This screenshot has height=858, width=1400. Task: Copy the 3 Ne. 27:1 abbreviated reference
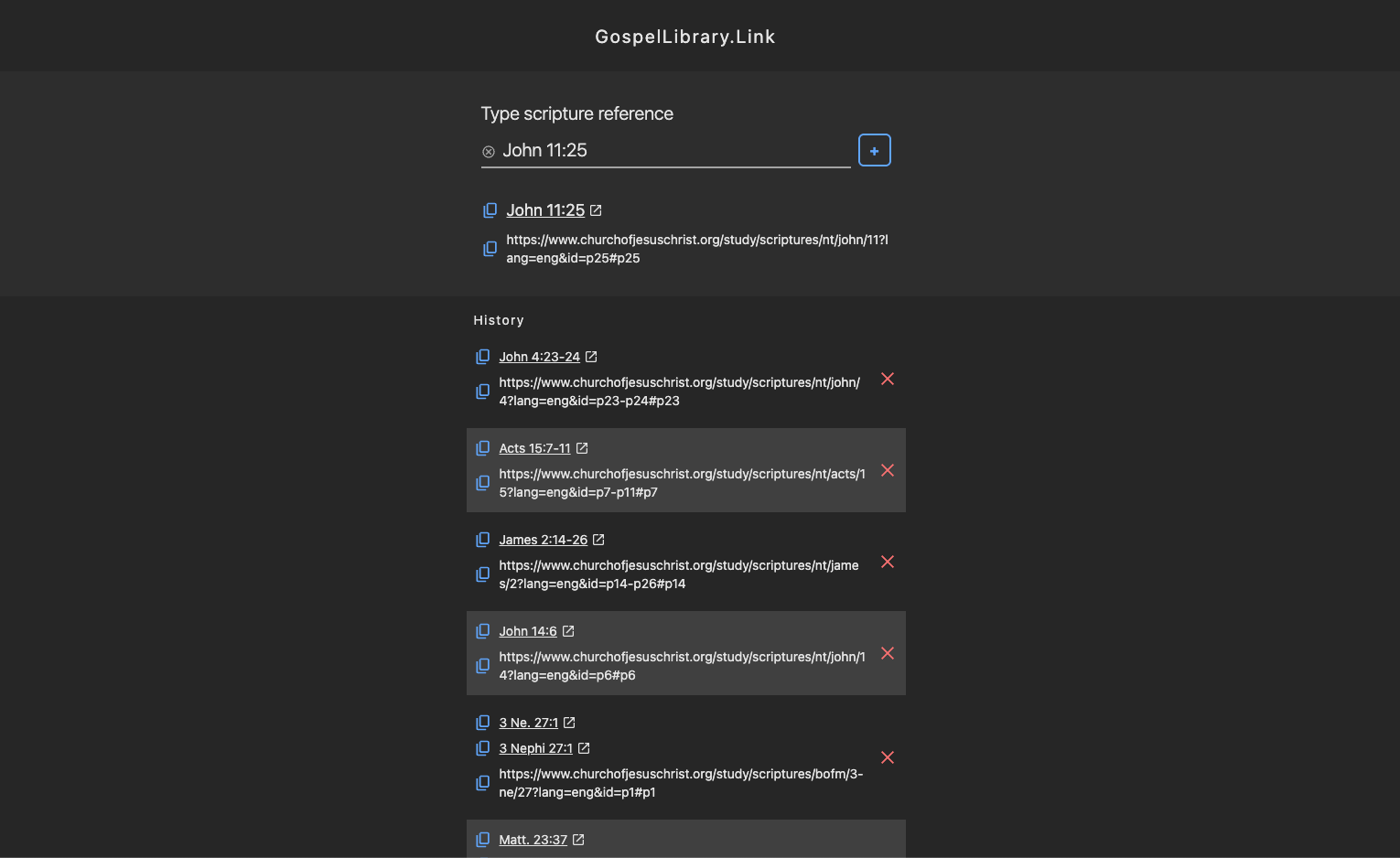pyautogui.click(x=483, y=723)
